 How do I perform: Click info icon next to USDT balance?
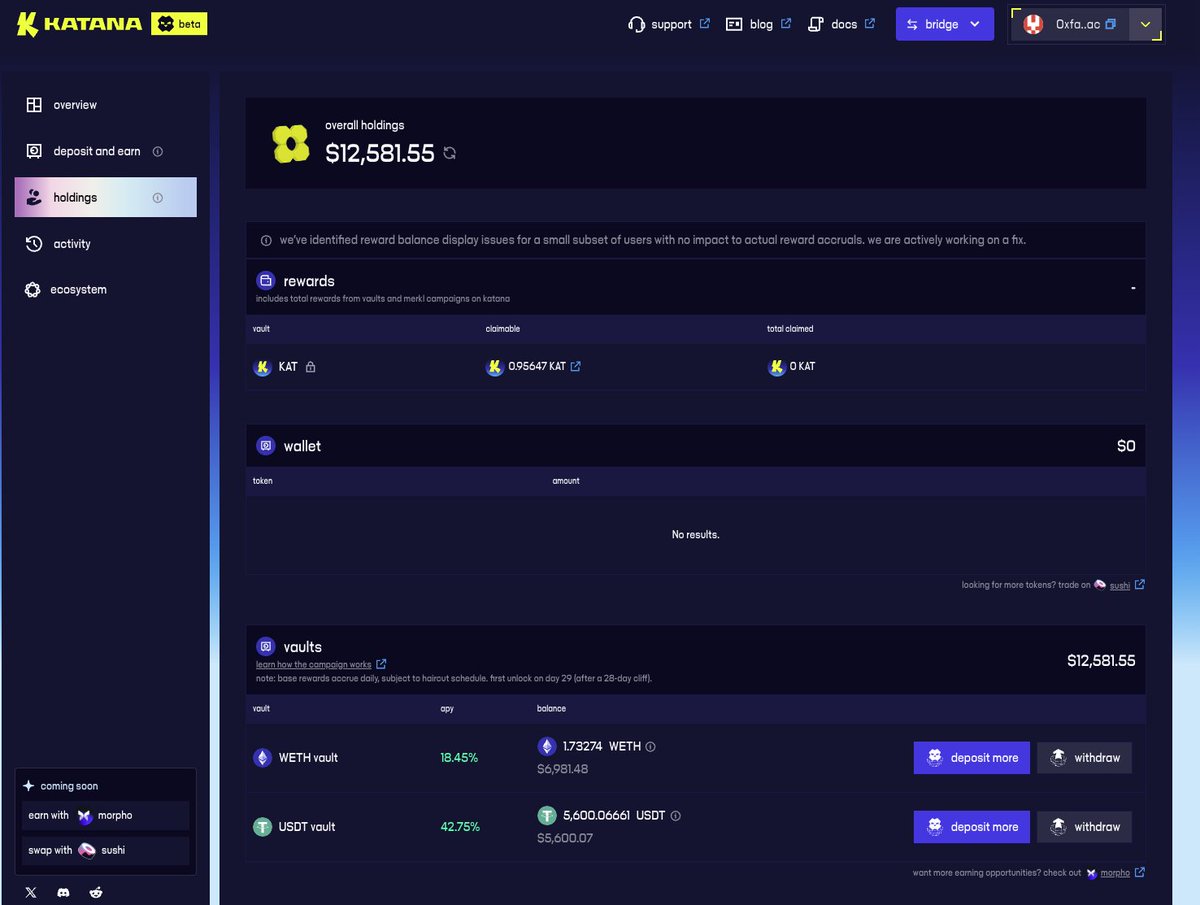(x=675, y=816)
